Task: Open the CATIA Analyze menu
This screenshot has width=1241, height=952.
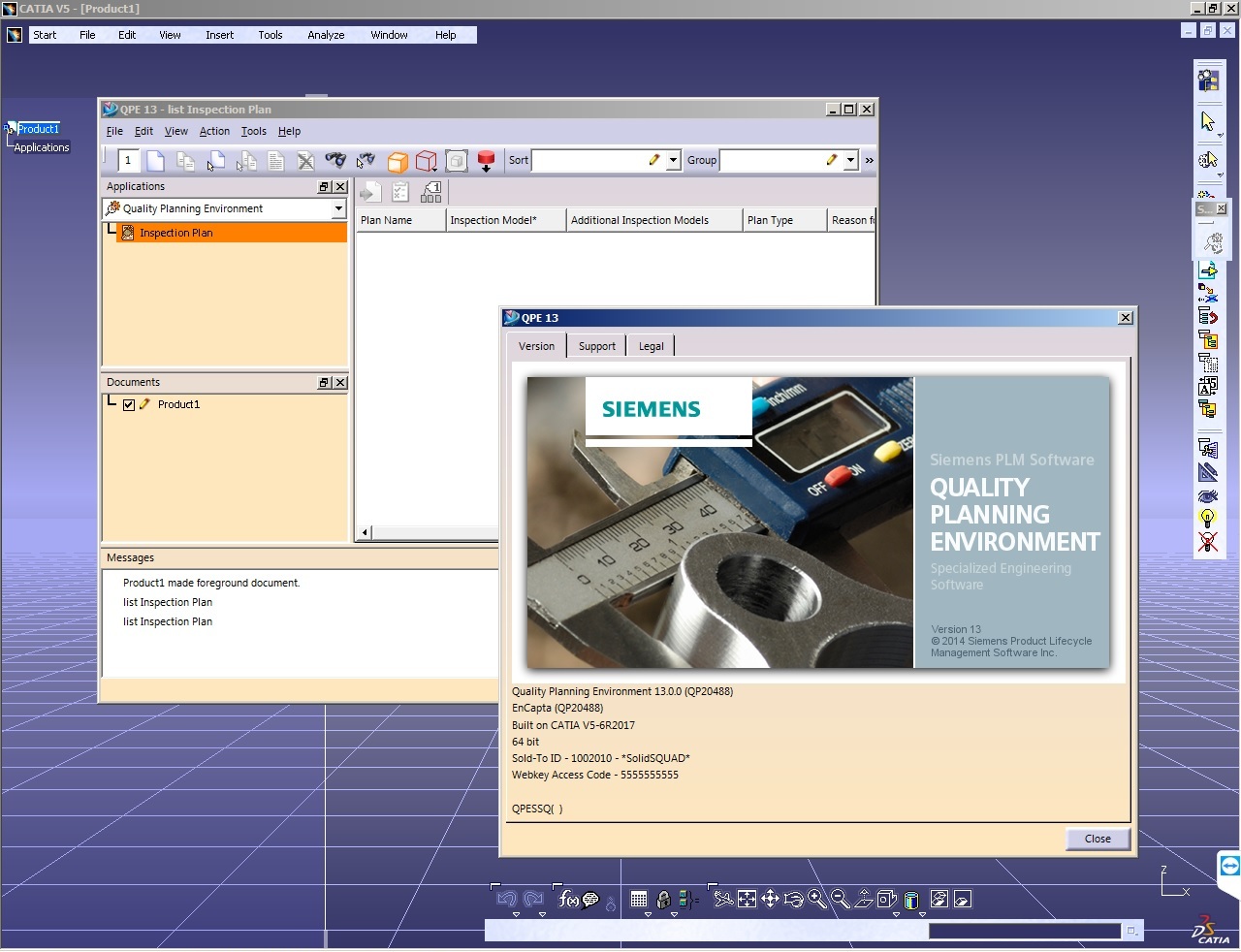Action: click(x=326, y=35)
